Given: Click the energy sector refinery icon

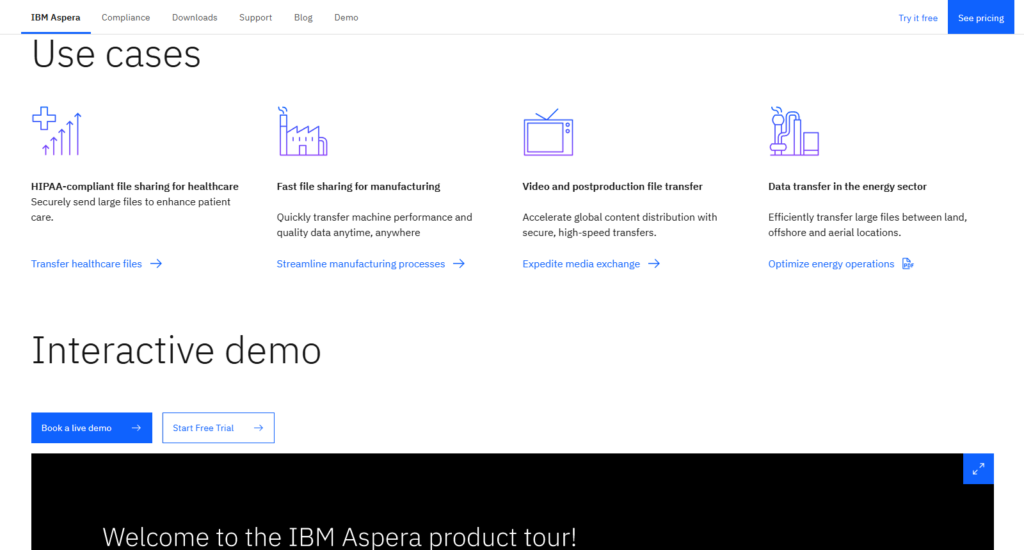Looking at the screenshot, I should (794, 131).
